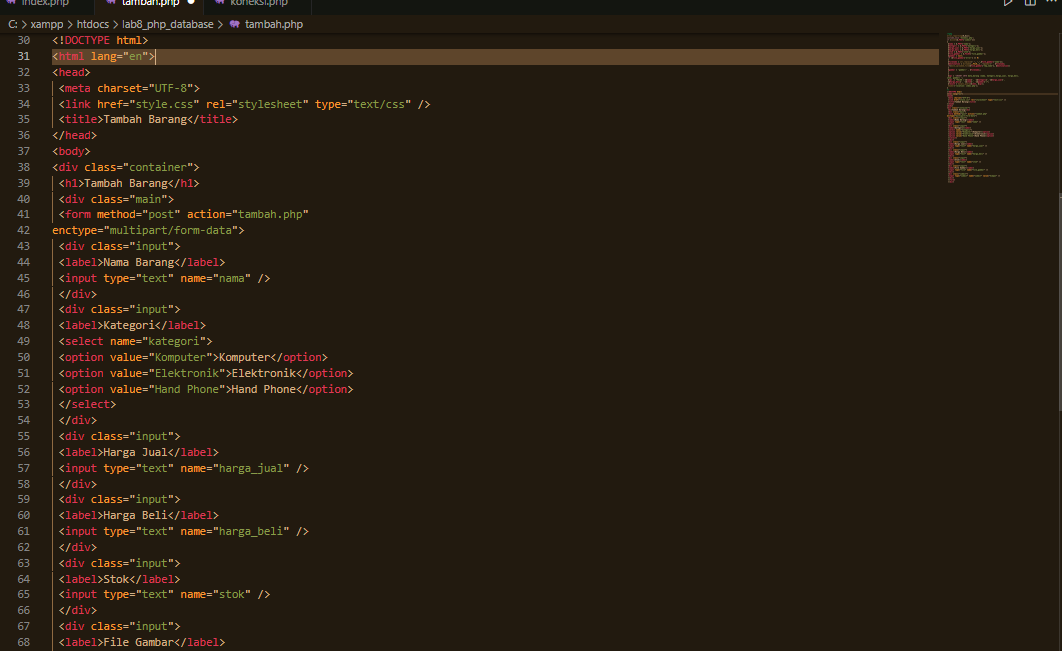
Task: Click line number 41 in the gutter
Action: point(23,213)
